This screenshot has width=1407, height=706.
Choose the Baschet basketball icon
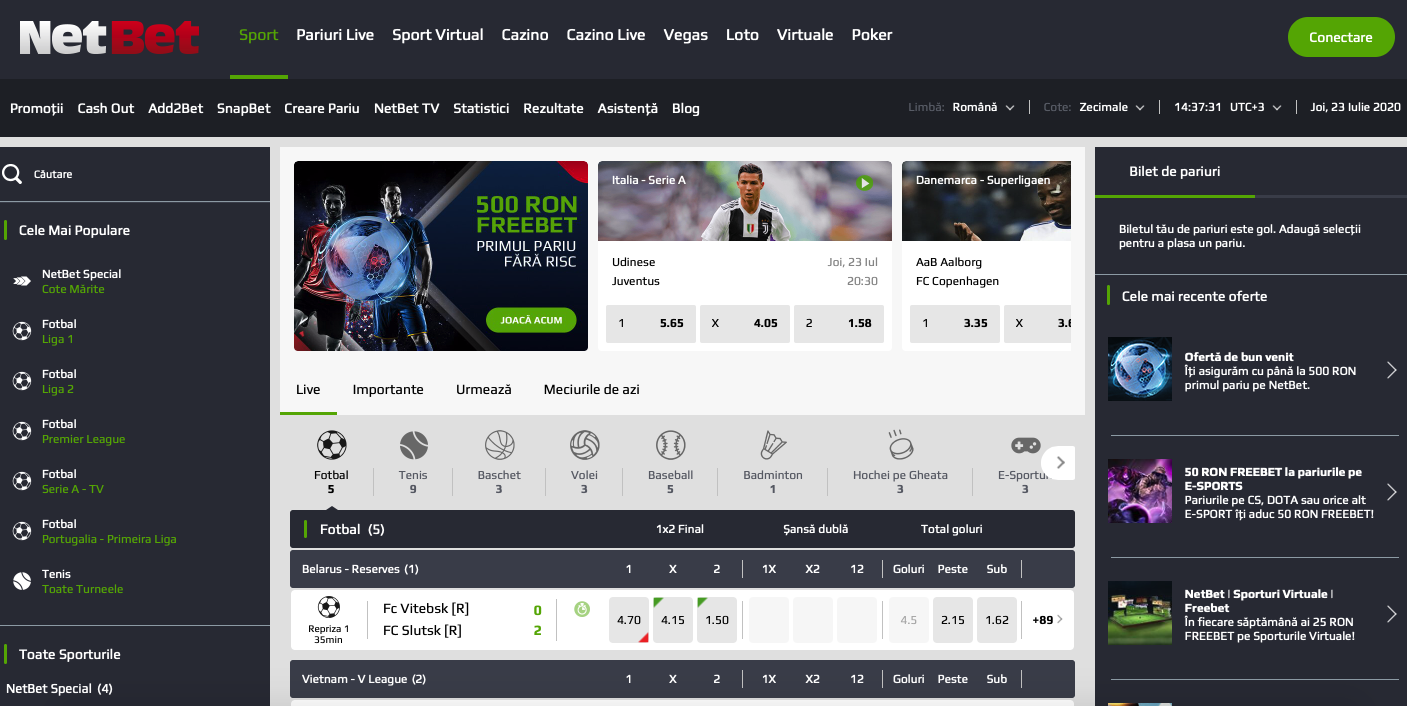coord(499,445)
